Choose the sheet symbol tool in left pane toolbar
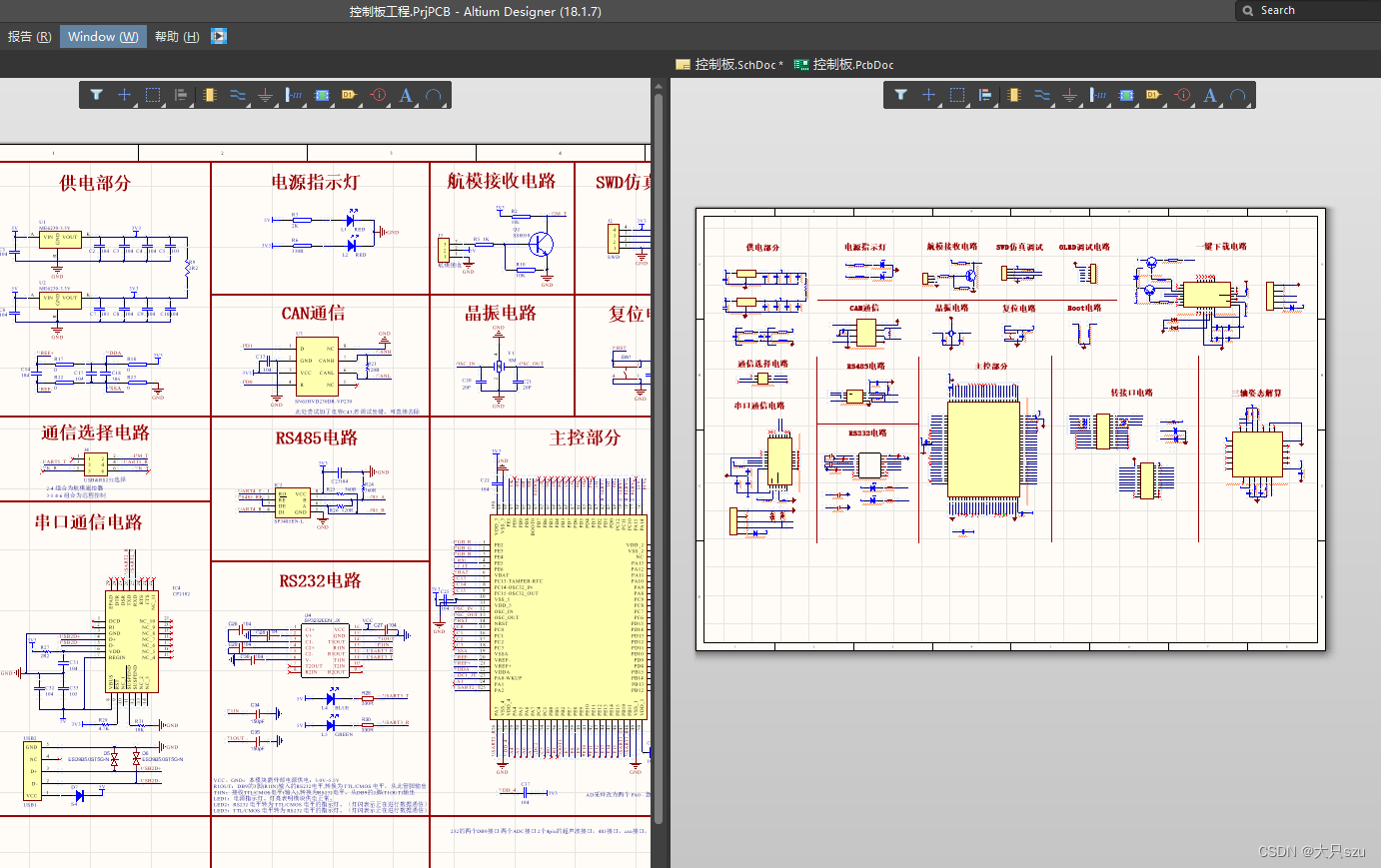1381x868 pixels. click(x=322, y=95)
